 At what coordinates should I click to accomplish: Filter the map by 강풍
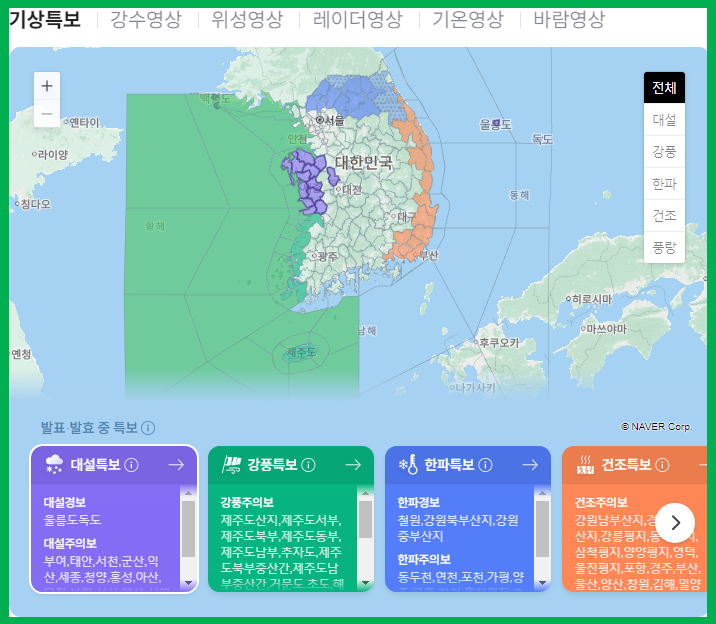664,152
